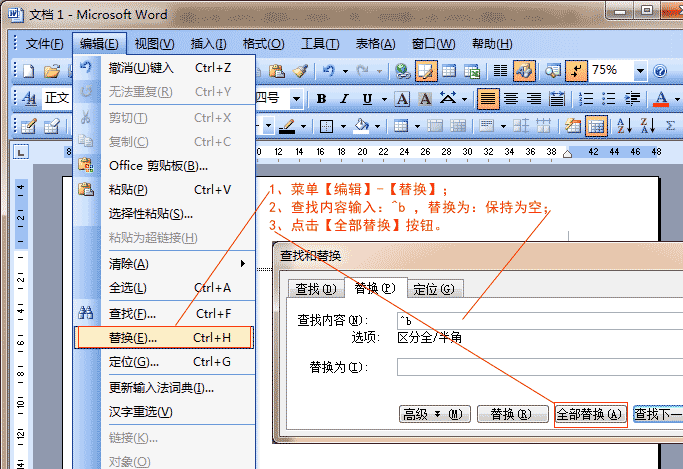683x469 pixels.
Task: Click the Paste clipboard icon in the Standard toolbar
Action: (277, 71)
